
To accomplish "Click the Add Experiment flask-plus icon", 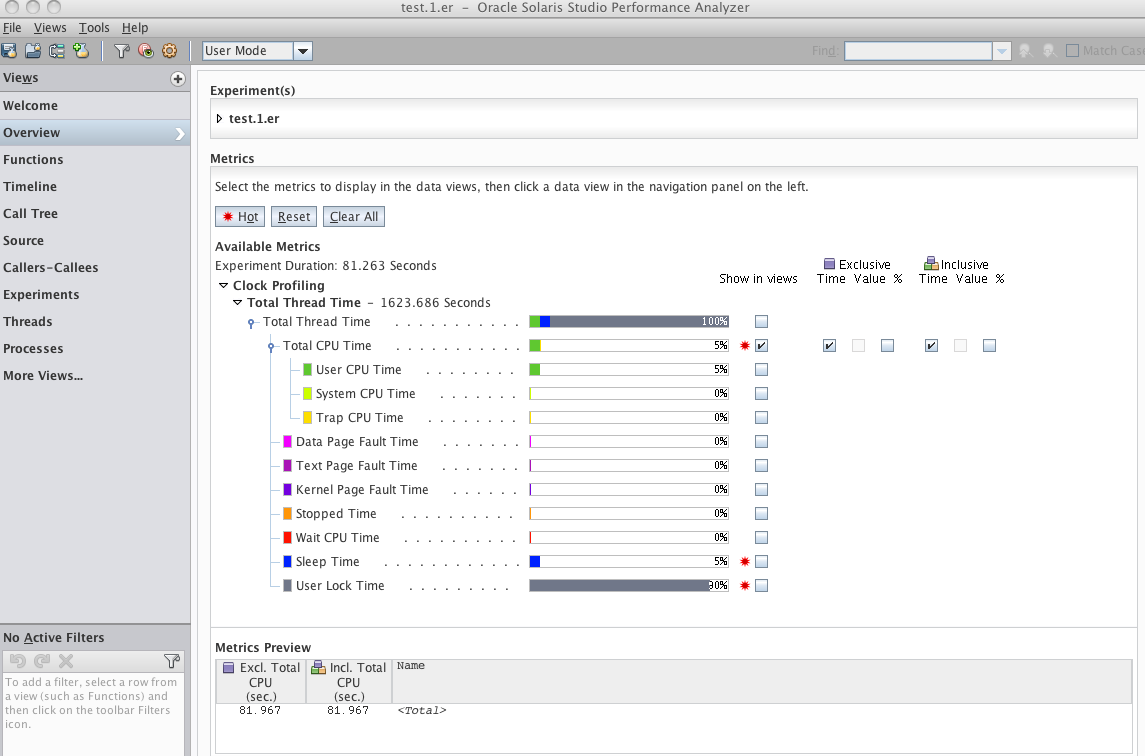I will (81, 50).
